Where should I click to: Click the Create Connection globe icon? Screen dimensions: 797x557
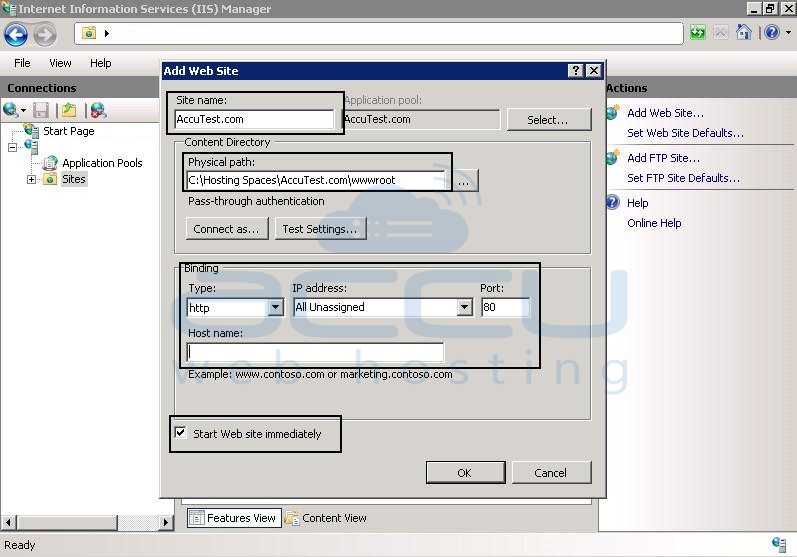[11, 110]
